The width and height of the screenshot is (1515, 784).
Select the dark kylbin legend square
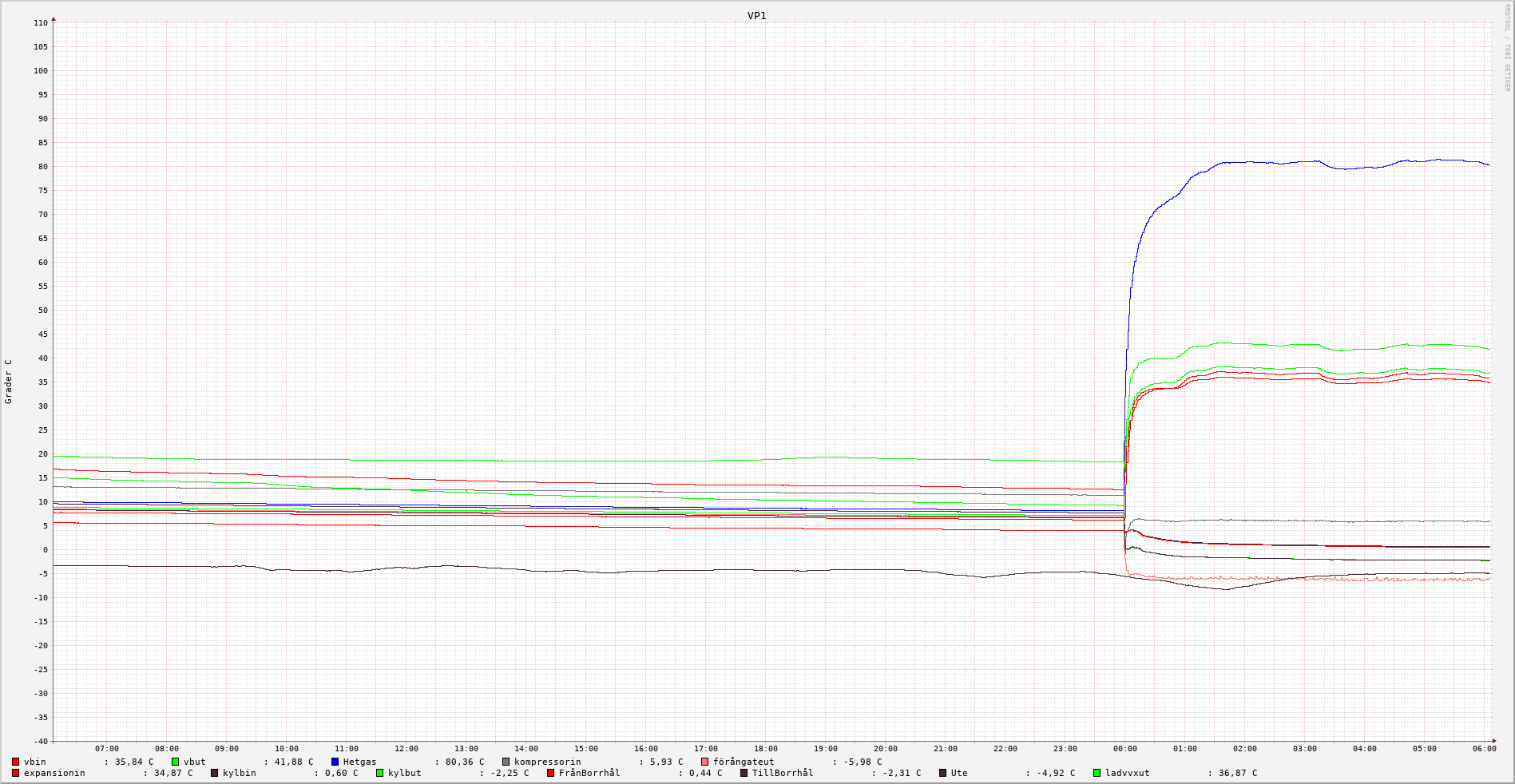tap(215, 773)
